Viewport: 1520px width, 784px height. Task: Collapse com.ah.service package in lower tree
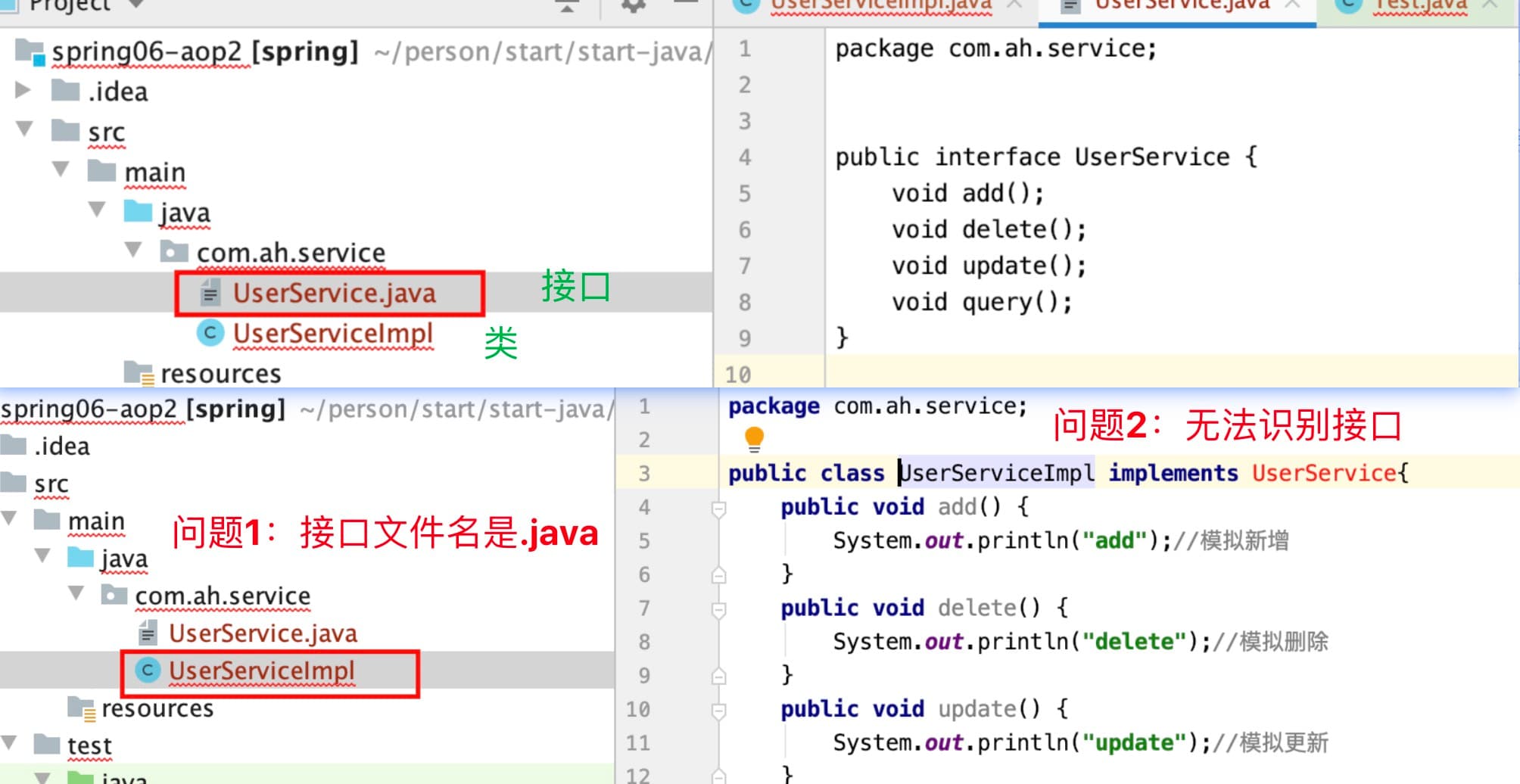tap(76, 593)
